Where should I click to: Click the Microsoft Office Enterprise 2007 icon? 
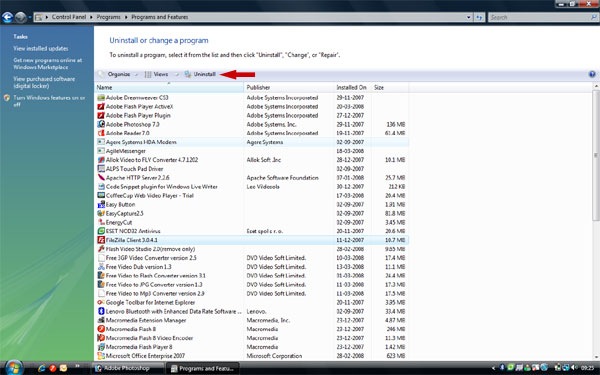pyautogui.click(x=101, y=355)
